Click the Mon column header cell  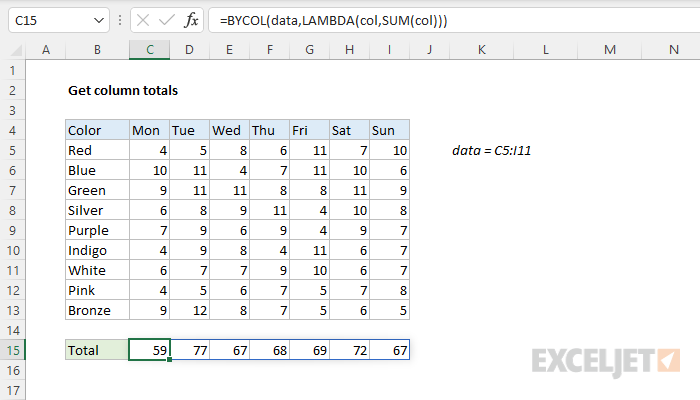[149, 130]
